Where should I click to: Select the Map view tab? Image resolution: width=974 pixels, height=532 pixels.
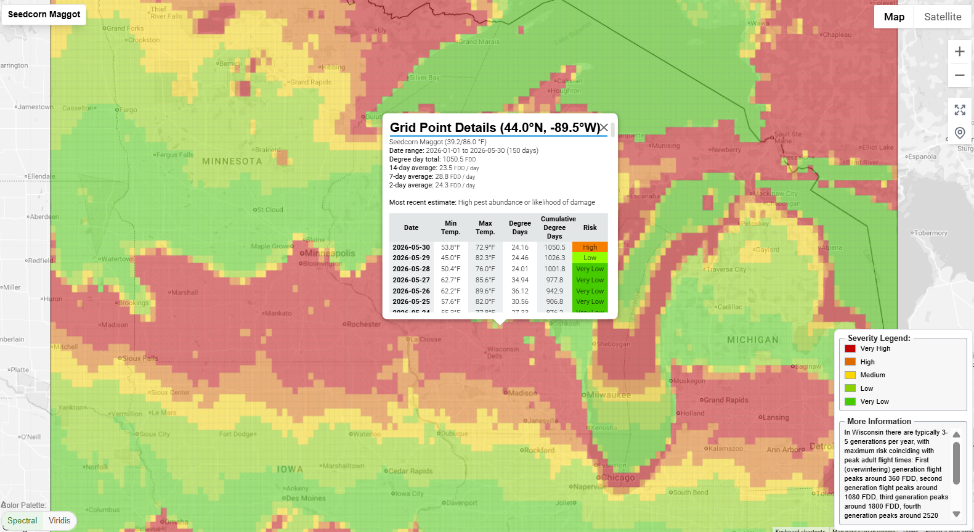click(894, 17)
